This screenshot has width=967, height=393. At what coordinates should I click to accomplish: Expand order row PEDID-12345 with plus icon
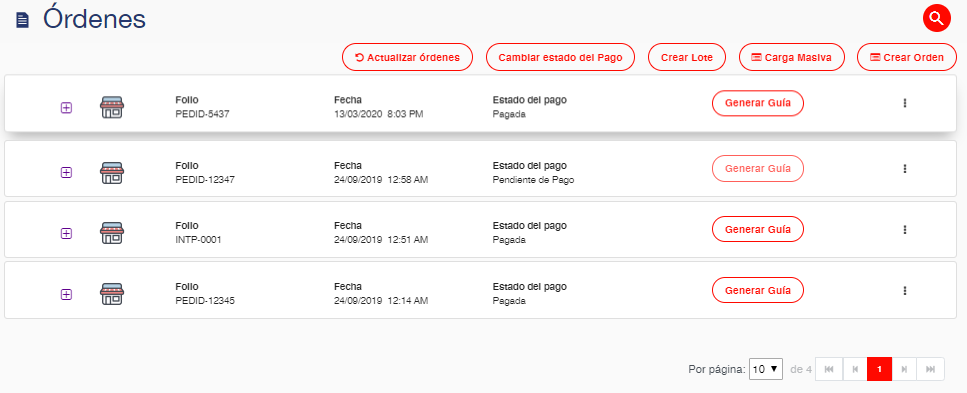[x=66, y=295]
